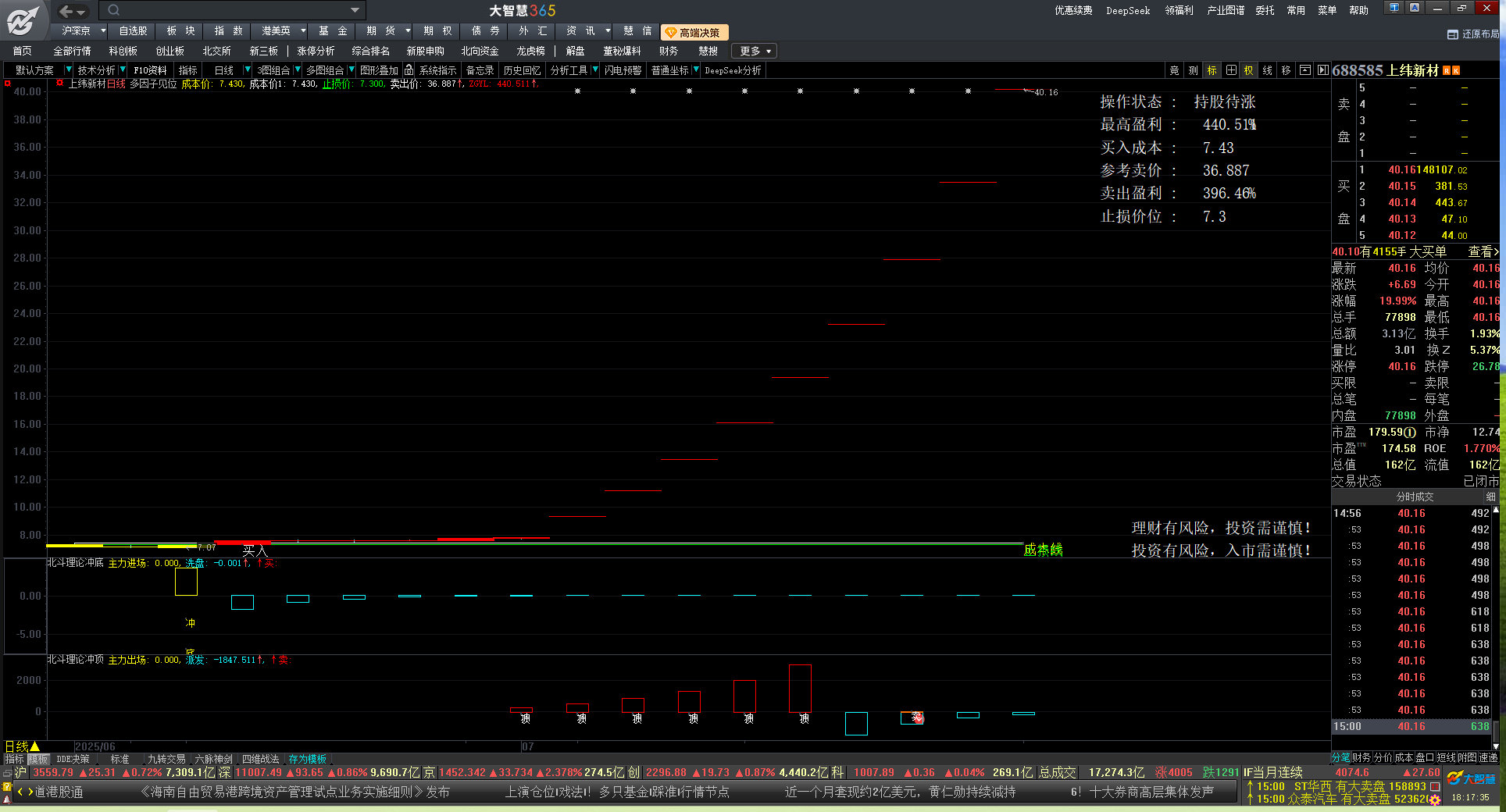Open 委托 trading menu
The width and height of the screenshot is (1506, 812).
[1265, 10]
